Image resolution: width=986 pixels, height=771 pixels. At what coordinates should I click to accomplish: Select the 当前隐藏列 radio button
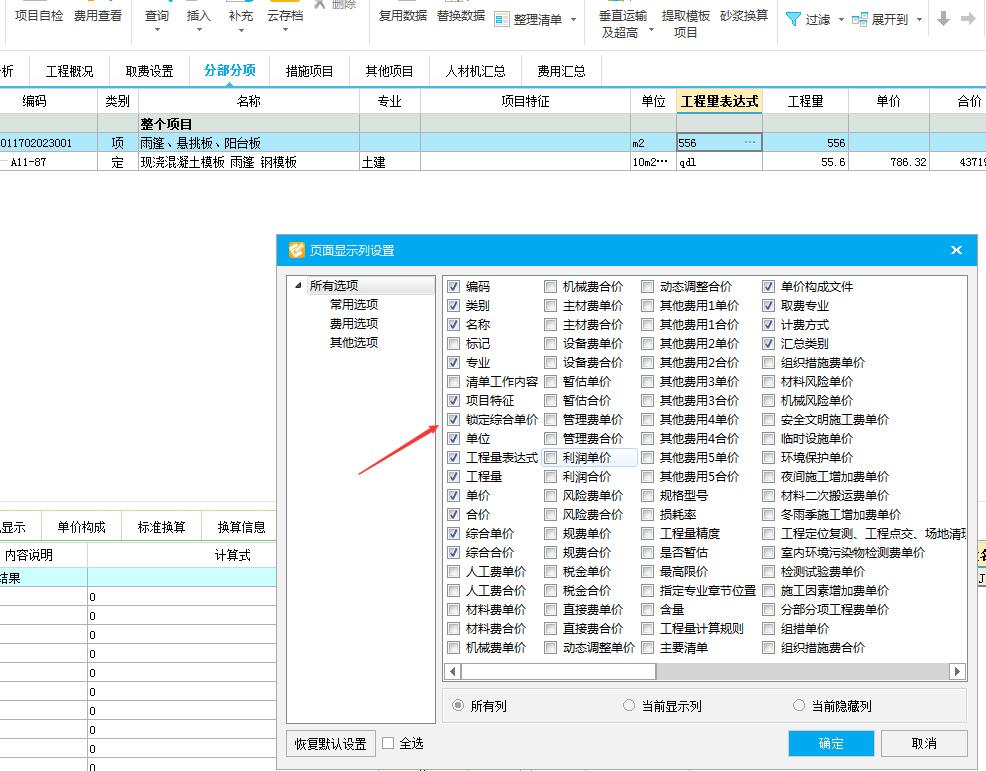(x=799, y=706)
